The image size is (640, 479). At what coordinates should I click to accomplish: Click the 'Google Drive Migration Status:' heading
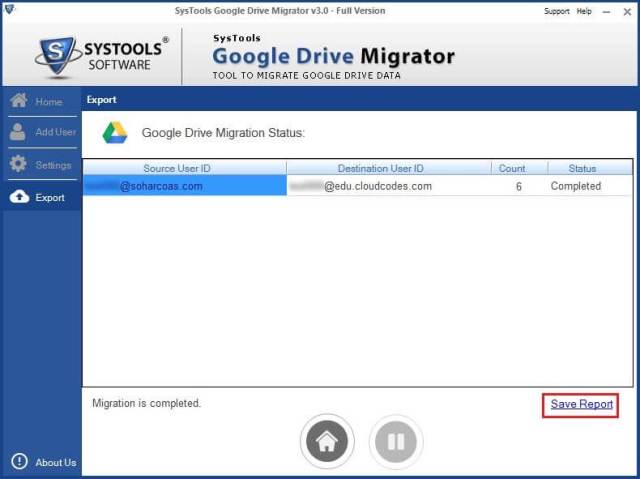coord(223,133)
